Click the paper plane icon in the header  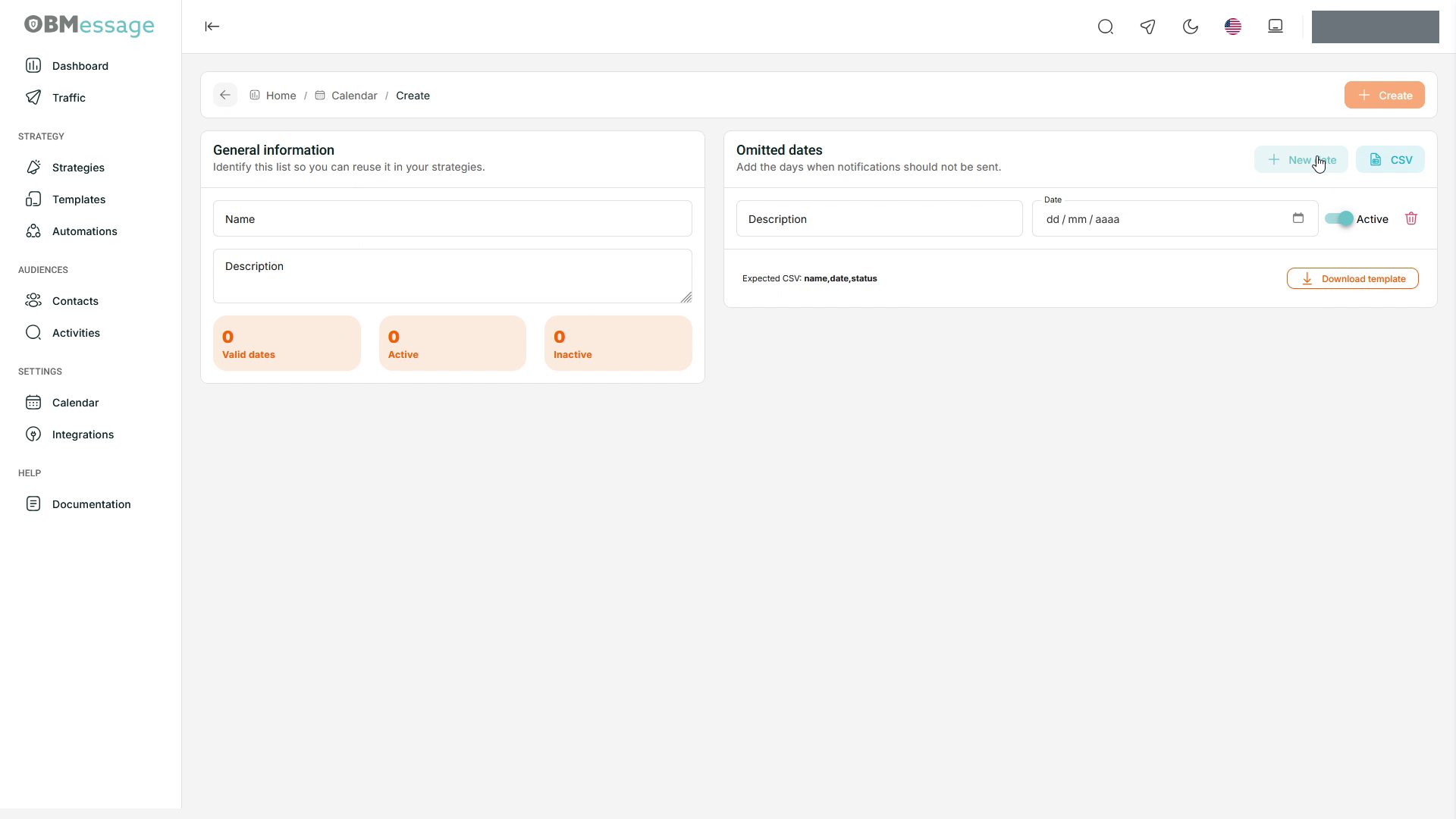(x=1148, y=27)
